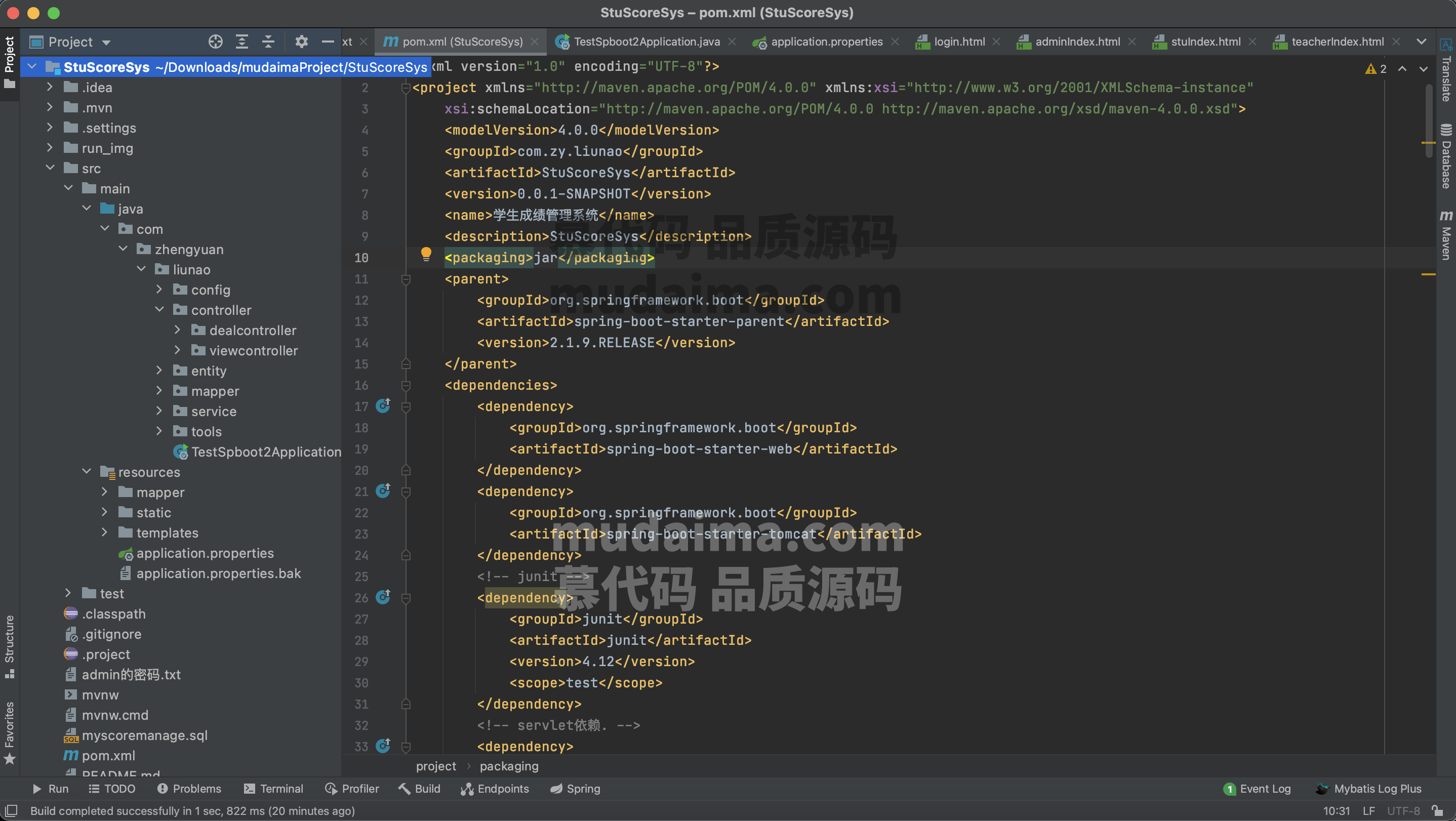Click the gutter dependency icon on line 33
1456x821 pixels.
[x=384, y=746]
